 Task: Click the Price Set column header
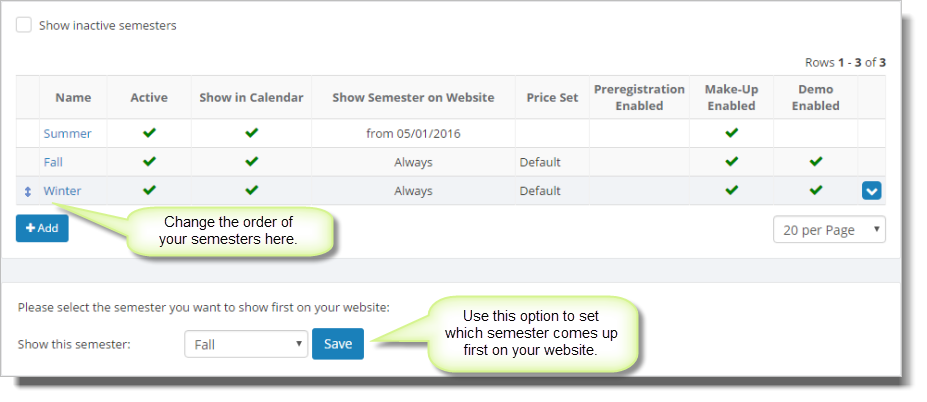[x=552, y=98]
